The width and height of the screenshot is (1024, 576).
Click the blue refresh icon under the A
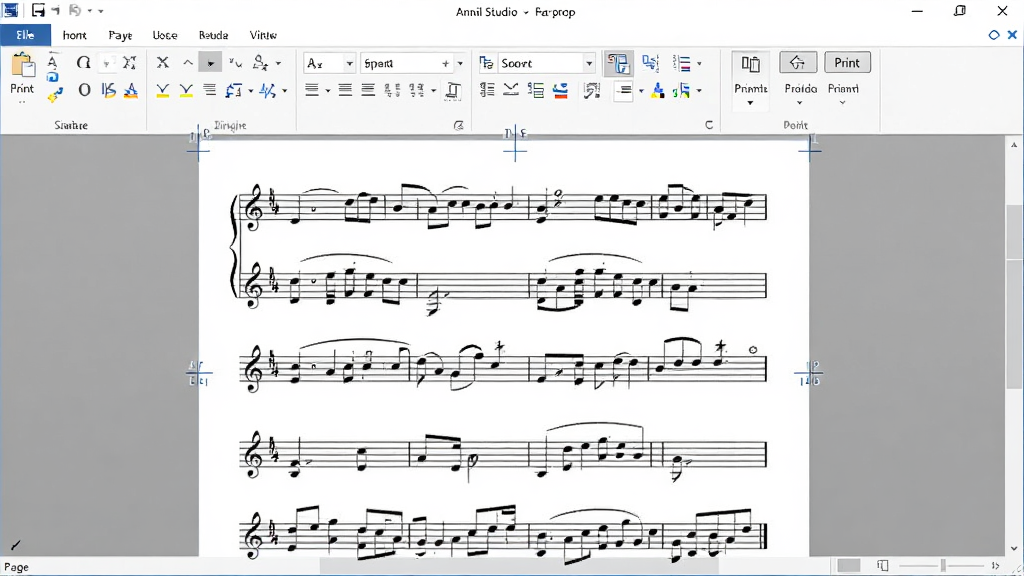coord(52,78)
